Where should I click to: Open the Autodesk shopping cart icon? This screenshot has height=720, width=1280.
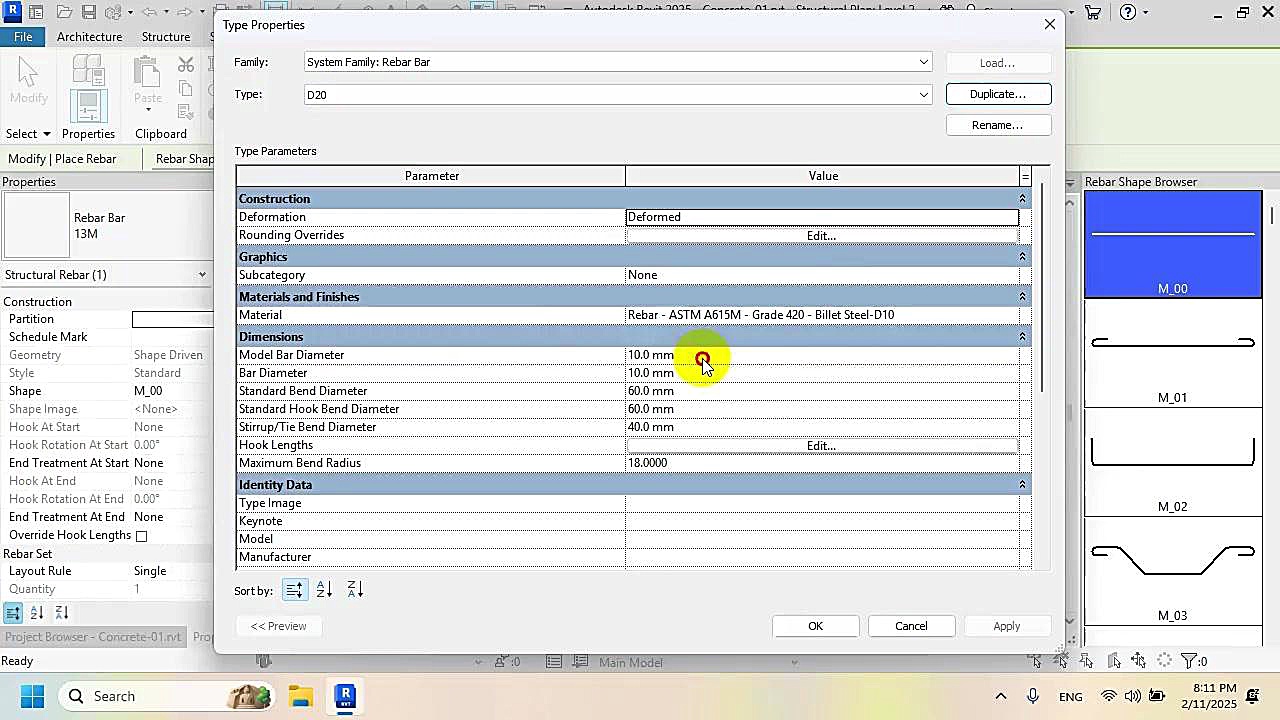coord(1093,12)
